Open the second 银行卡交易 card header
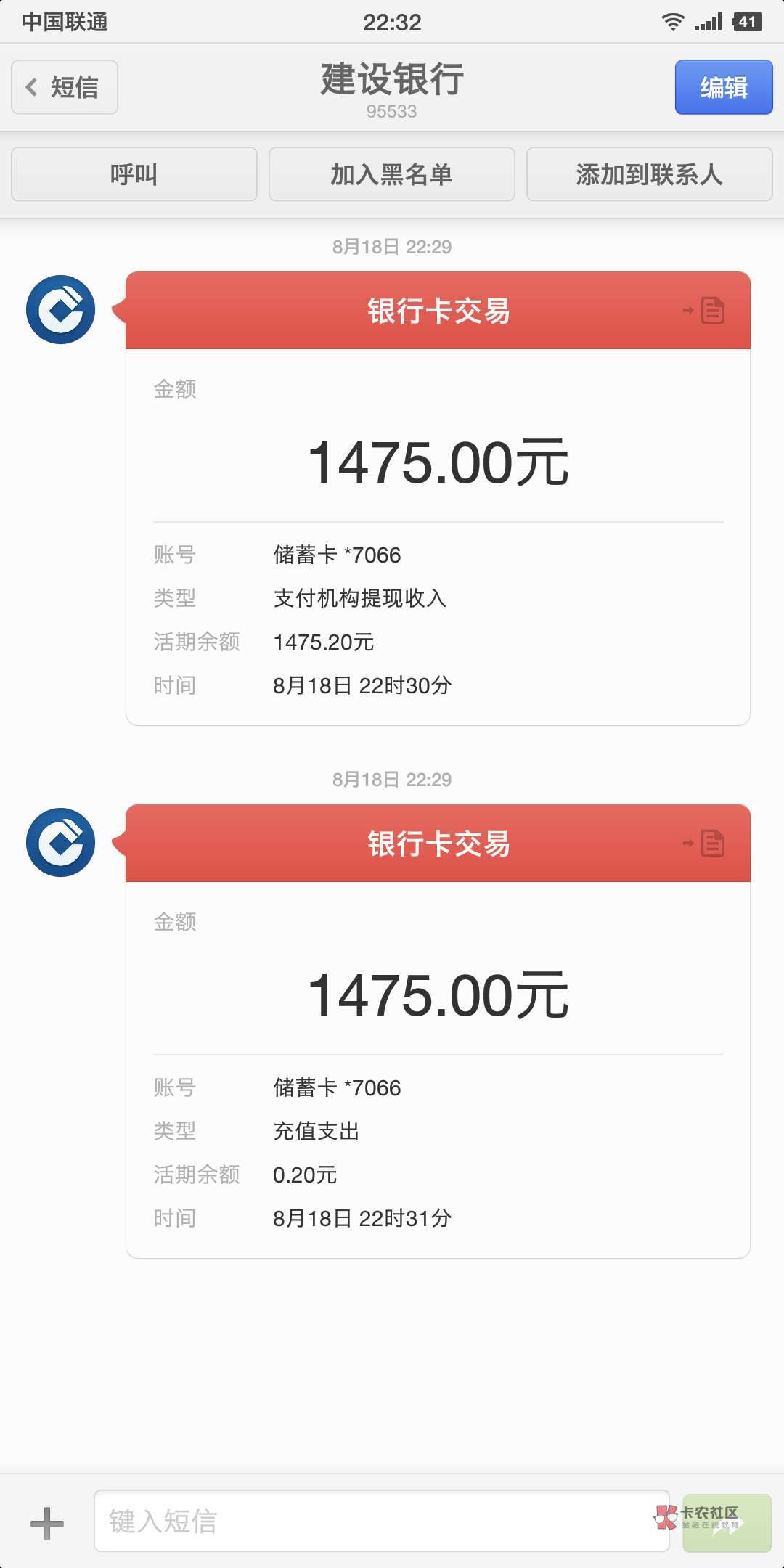Image resolution: width=784 pixels, height=1568 pixels. 438,844
